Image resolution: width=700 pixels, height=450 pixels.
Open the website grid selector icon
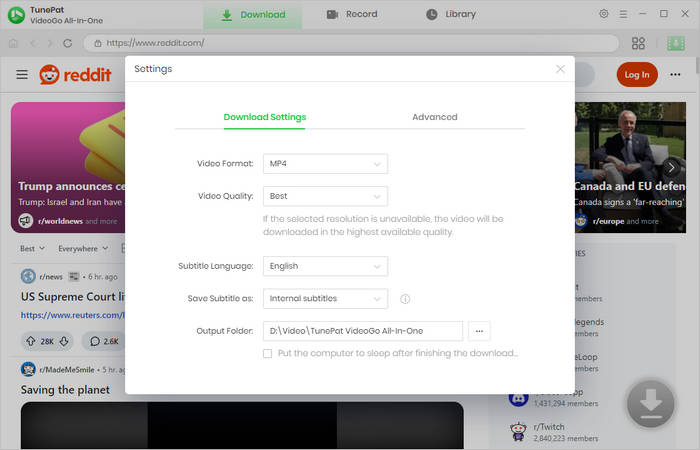638,43
